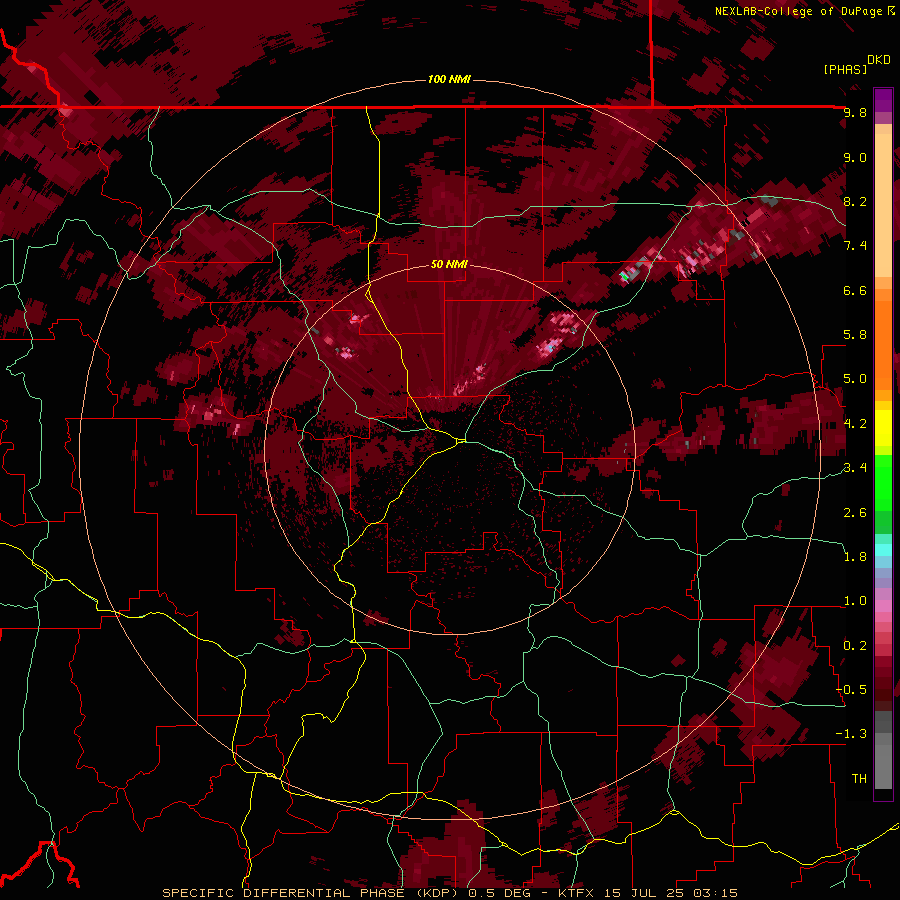Viewport: 900px width, 900px height.
Task: Click the -1.3 color scale label
Action: click(x=851, y=734)
